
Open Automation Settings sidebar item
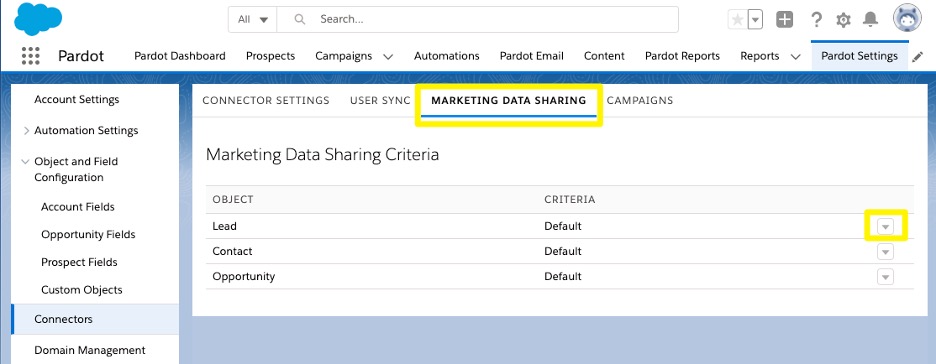tap(86, 131)
